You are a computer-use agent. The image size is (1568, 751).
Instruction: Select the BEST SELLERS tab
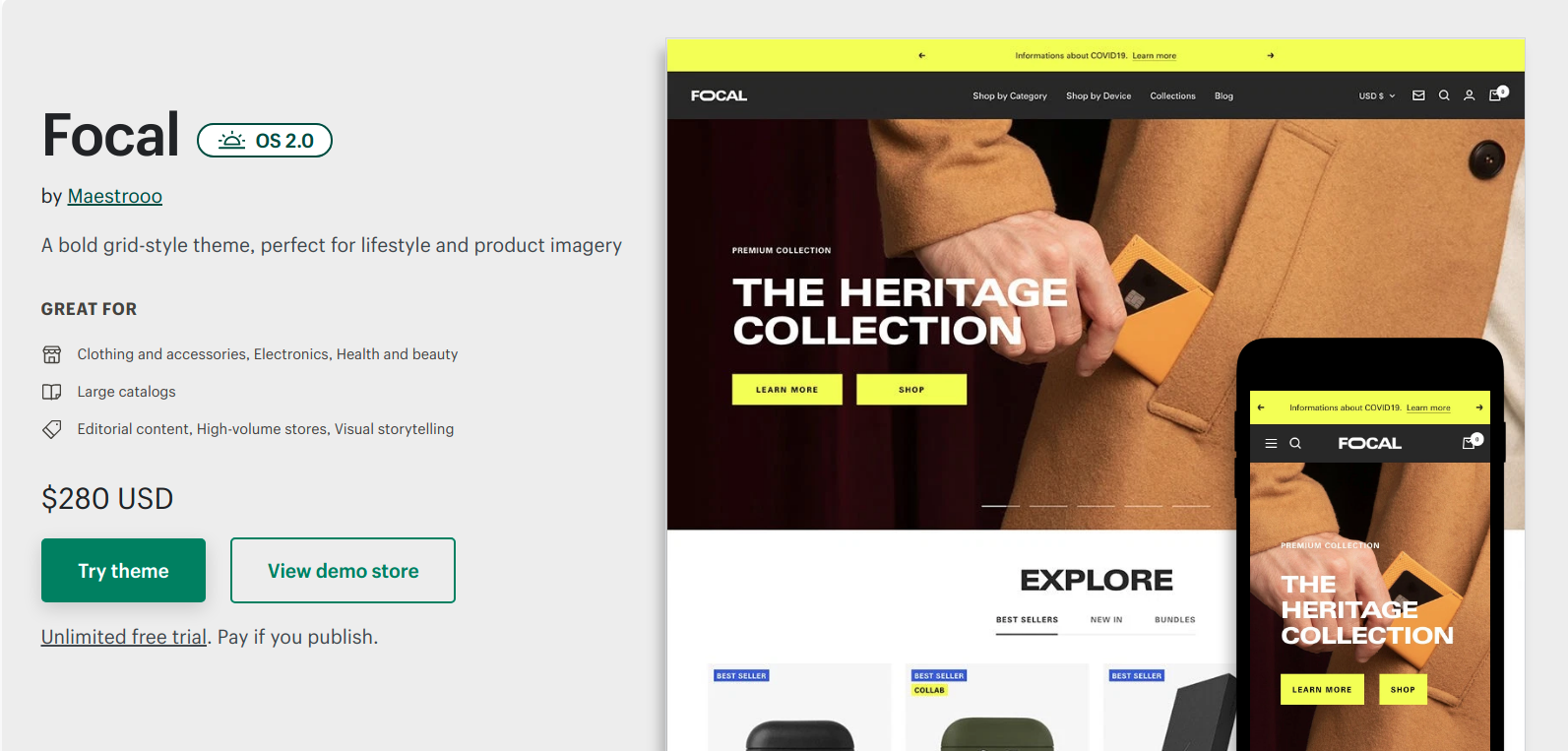click(1027, 620)
